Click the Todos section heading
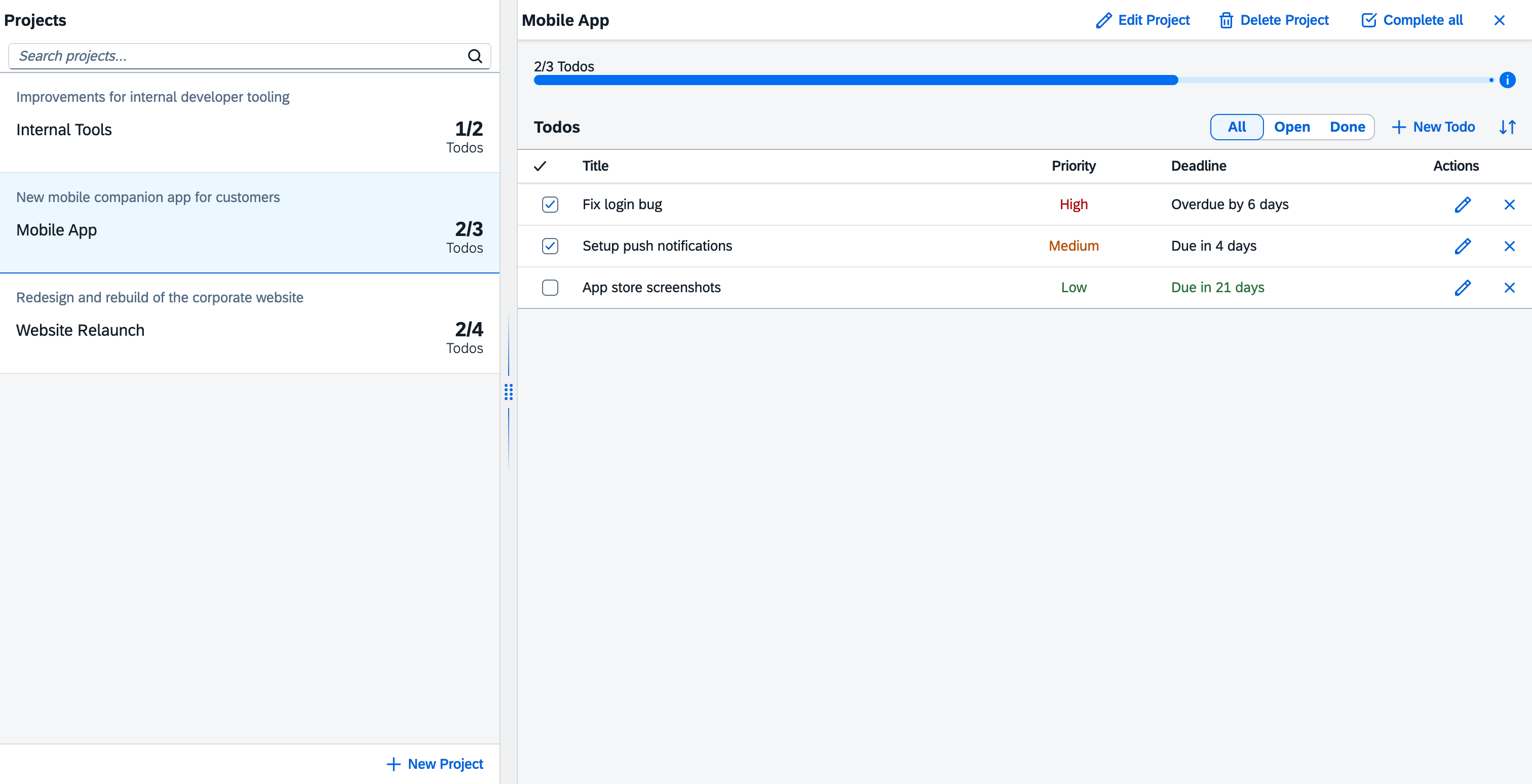1532x784 pixels. (x=557, y=127)
